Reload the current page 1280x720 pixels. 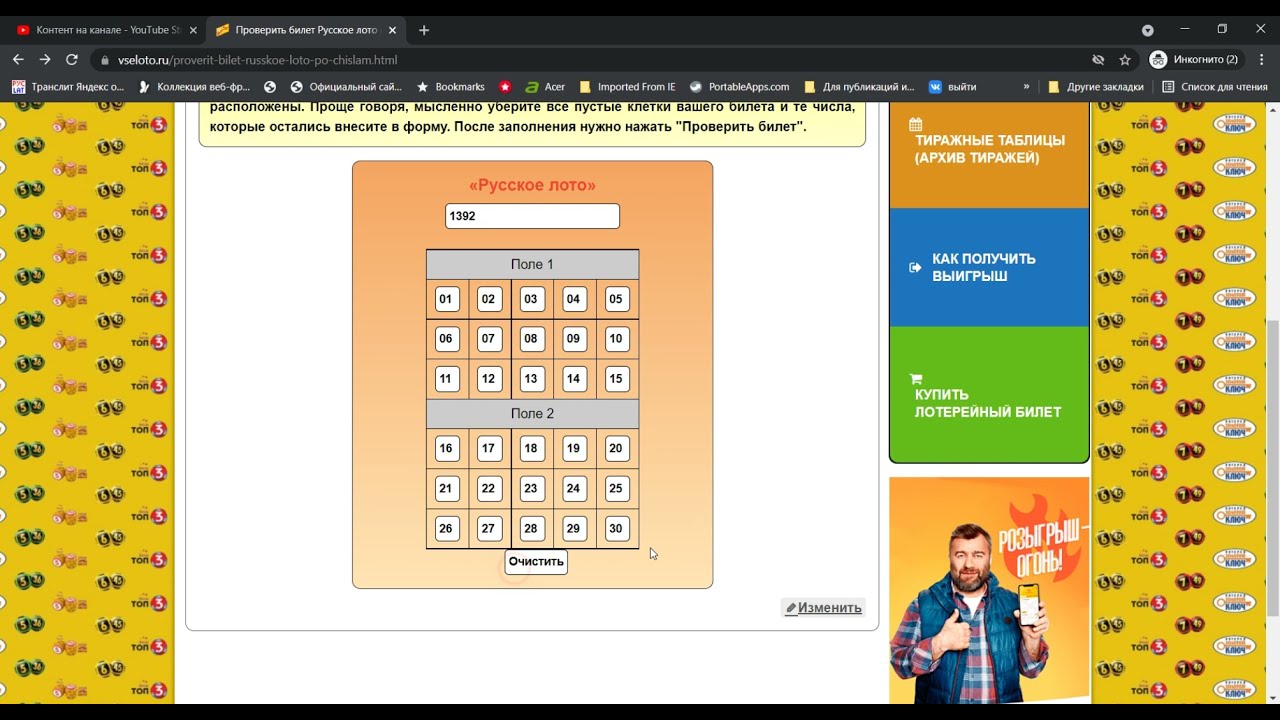tap(72, 60)
